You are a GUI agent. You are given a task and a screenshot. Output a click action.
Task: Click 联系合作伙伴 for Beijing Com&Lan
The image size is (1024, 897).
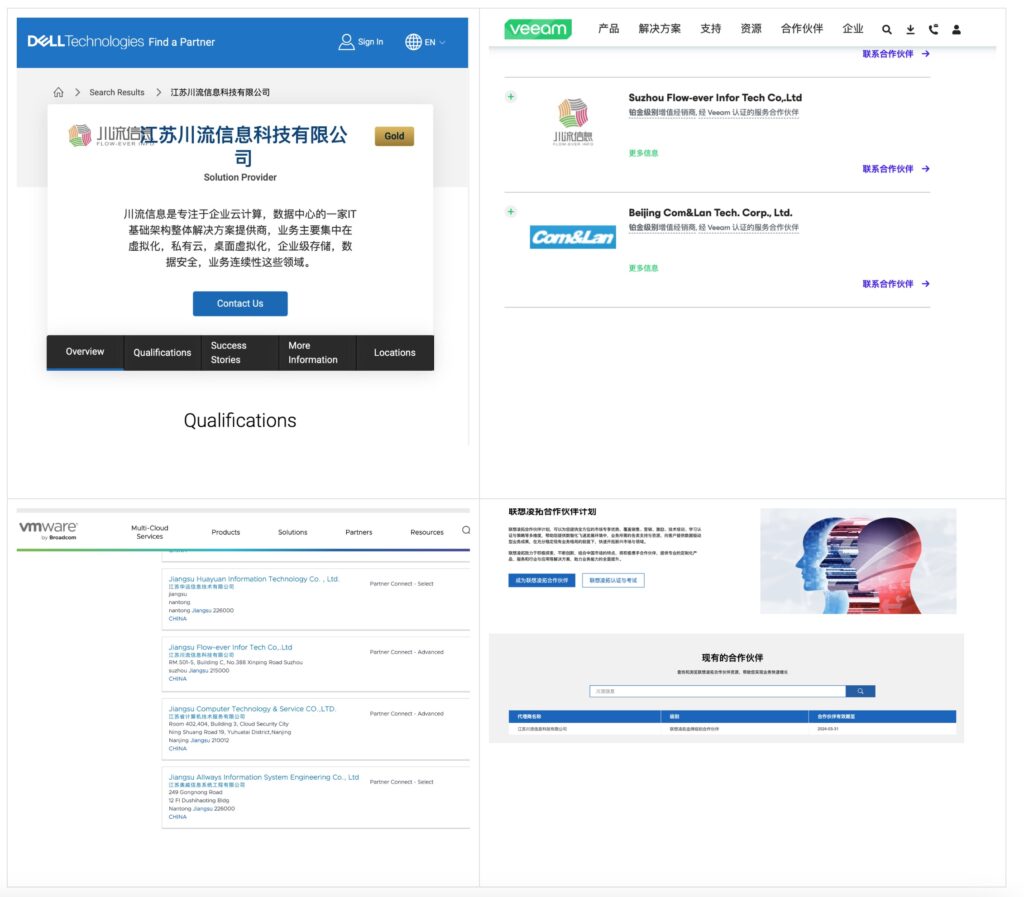tap(895, 284)
